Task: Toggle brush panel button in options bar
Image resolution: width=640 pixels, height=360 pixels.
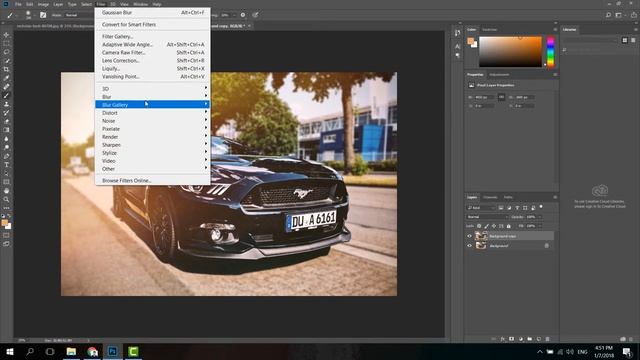Action: pyautogui.click(x=43, y=15)
